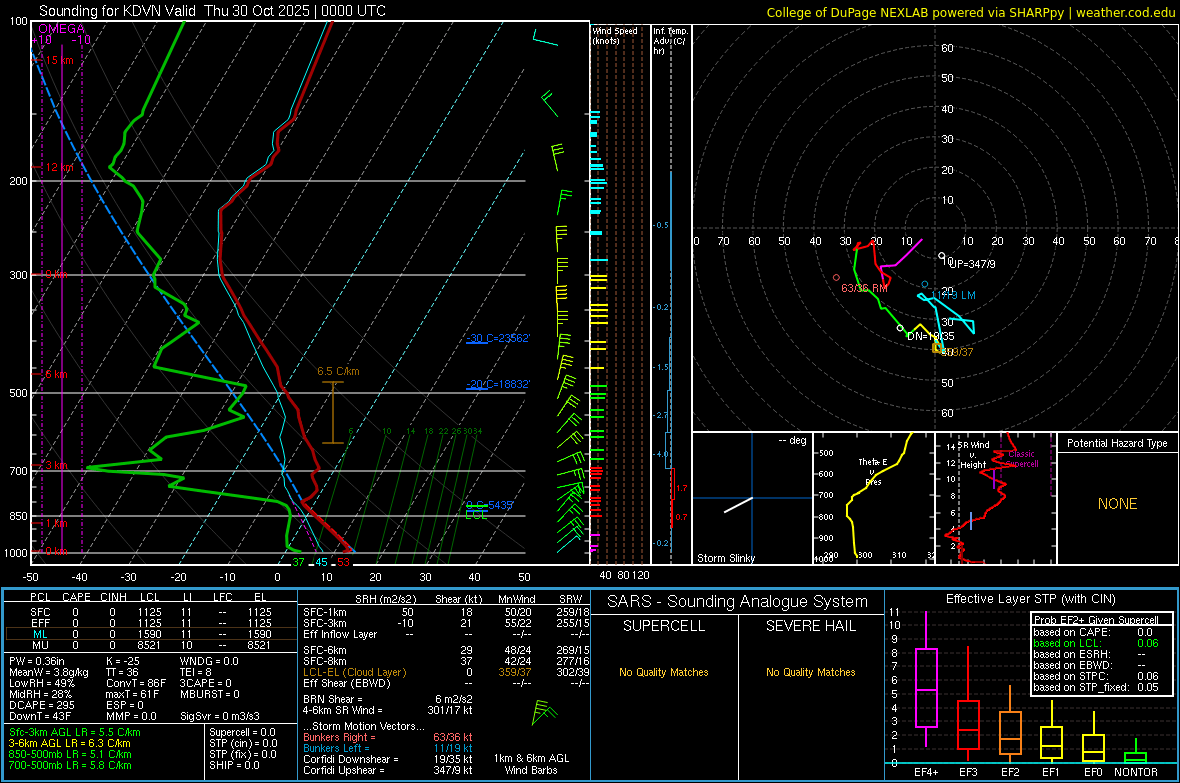The width and height of the screenshot is (1180, 783).
Task: Click the Bunkers Left = 11/19 kt line
Action: (x=388, y=748)
